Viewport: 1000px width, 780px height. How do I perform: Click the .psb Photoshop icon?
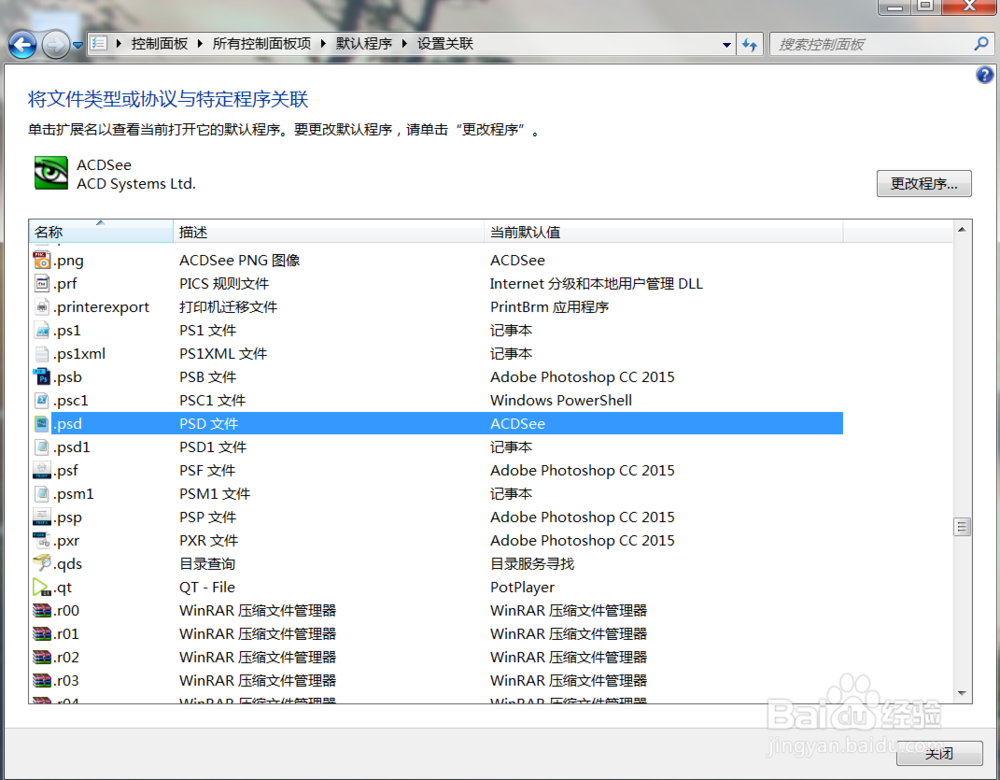[x=41, y=376]
